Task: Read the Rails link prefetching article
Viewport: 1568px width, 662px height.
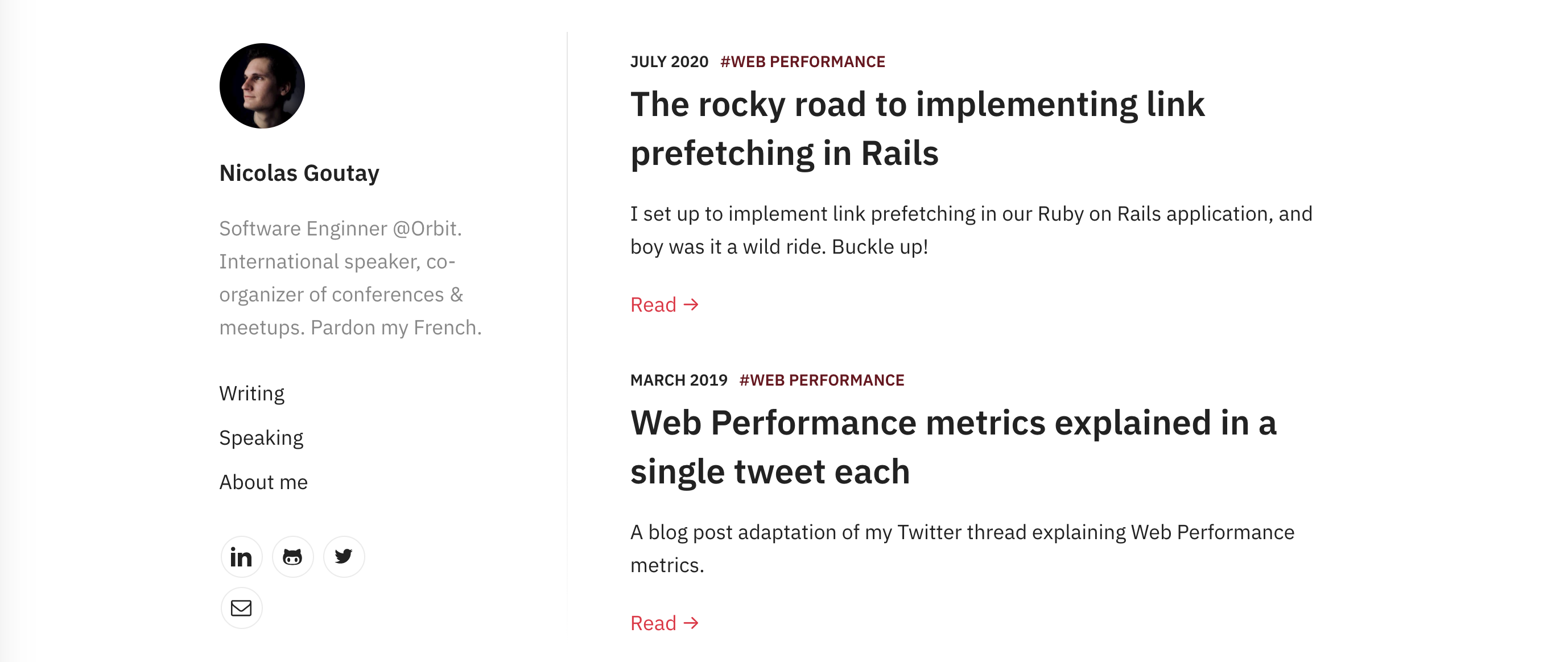Action: point(664,305)
